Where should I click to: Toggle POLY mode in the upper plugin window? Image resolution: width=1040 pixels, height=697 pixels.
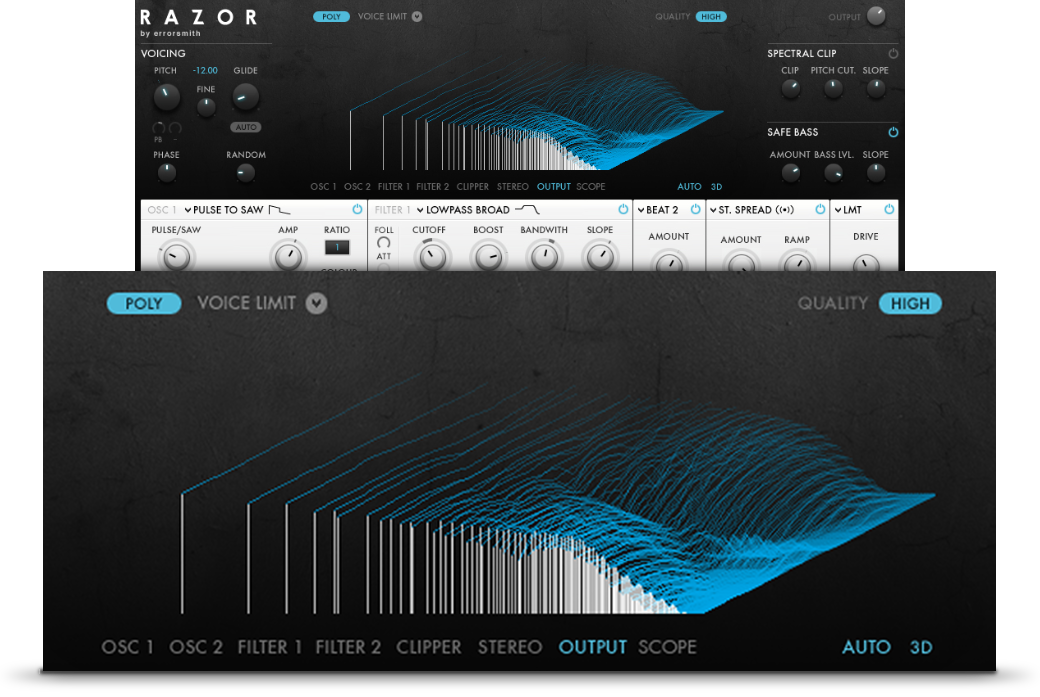(x=331, y=17)
